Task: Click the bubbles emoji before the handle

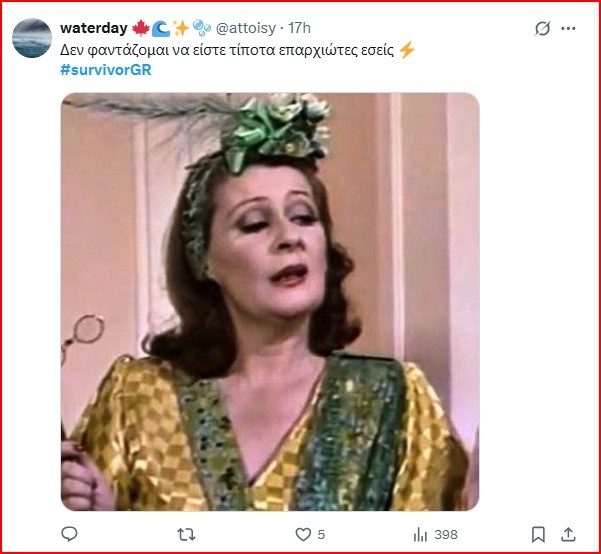Action: [x=201, y=28]
